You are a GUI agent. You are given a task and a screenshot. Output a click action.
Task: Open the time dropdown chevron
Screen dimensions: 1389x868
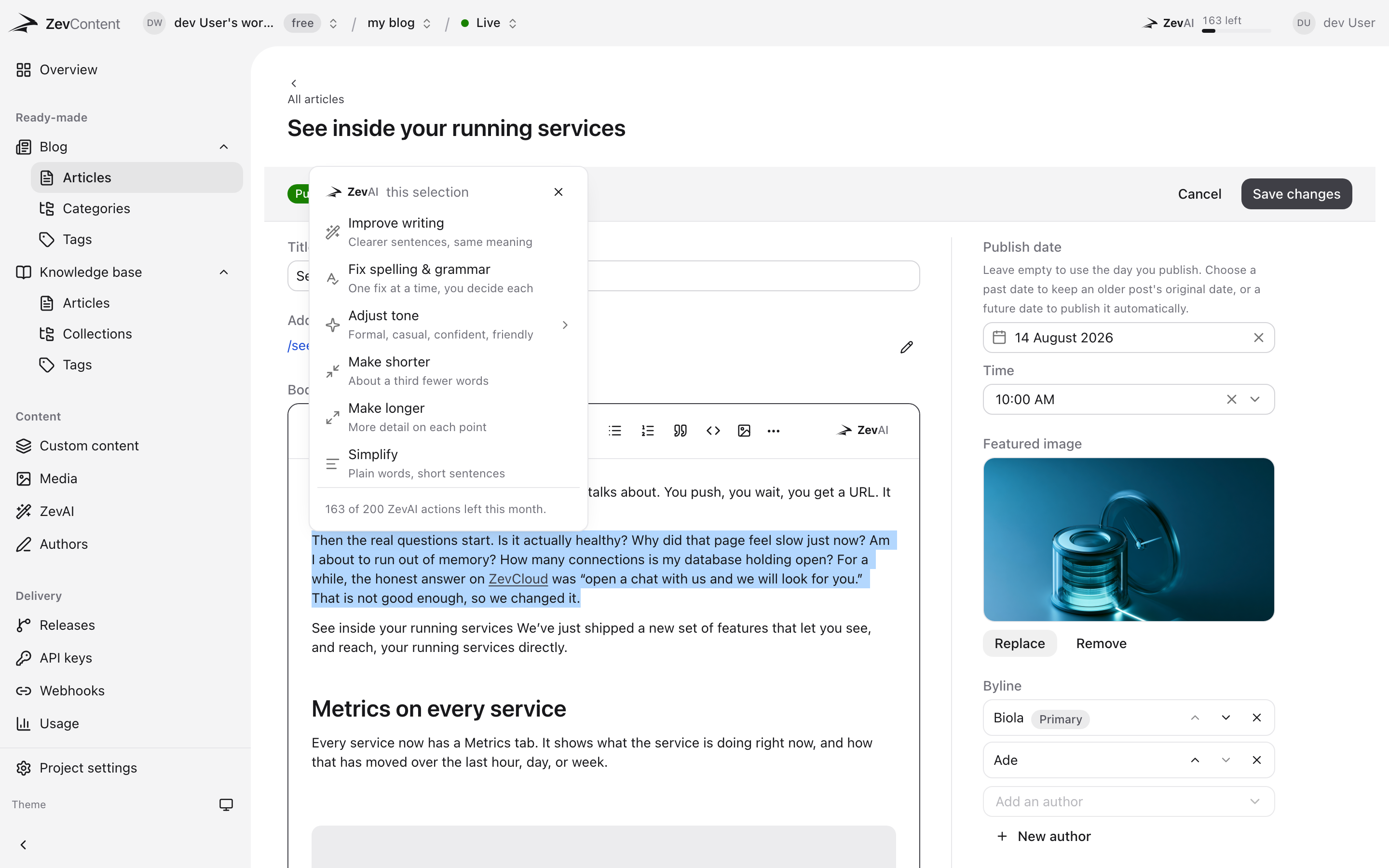(1255, 400)
